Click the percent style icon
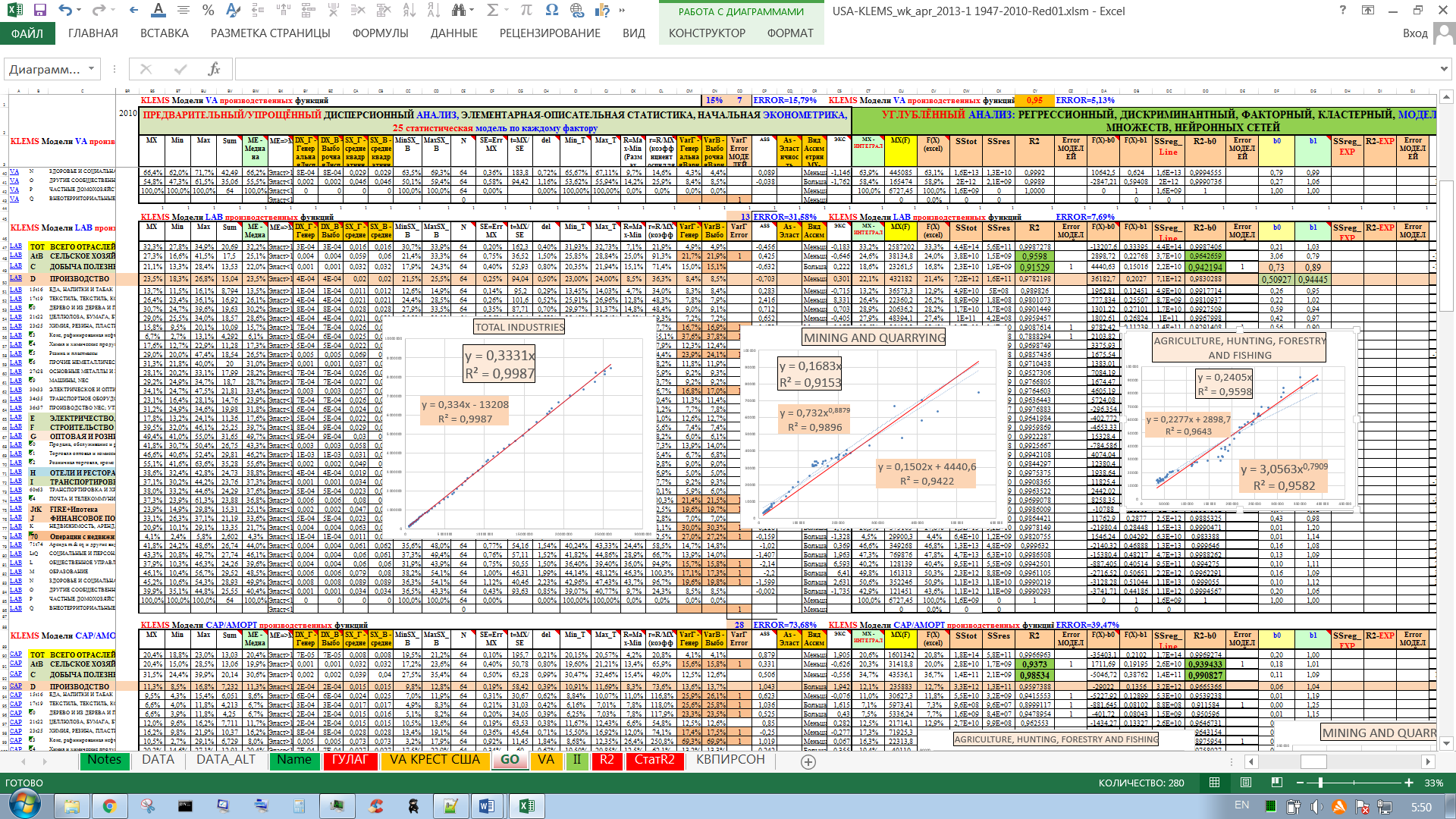The width and height of the screenshot is (1456, 819). 208,11
